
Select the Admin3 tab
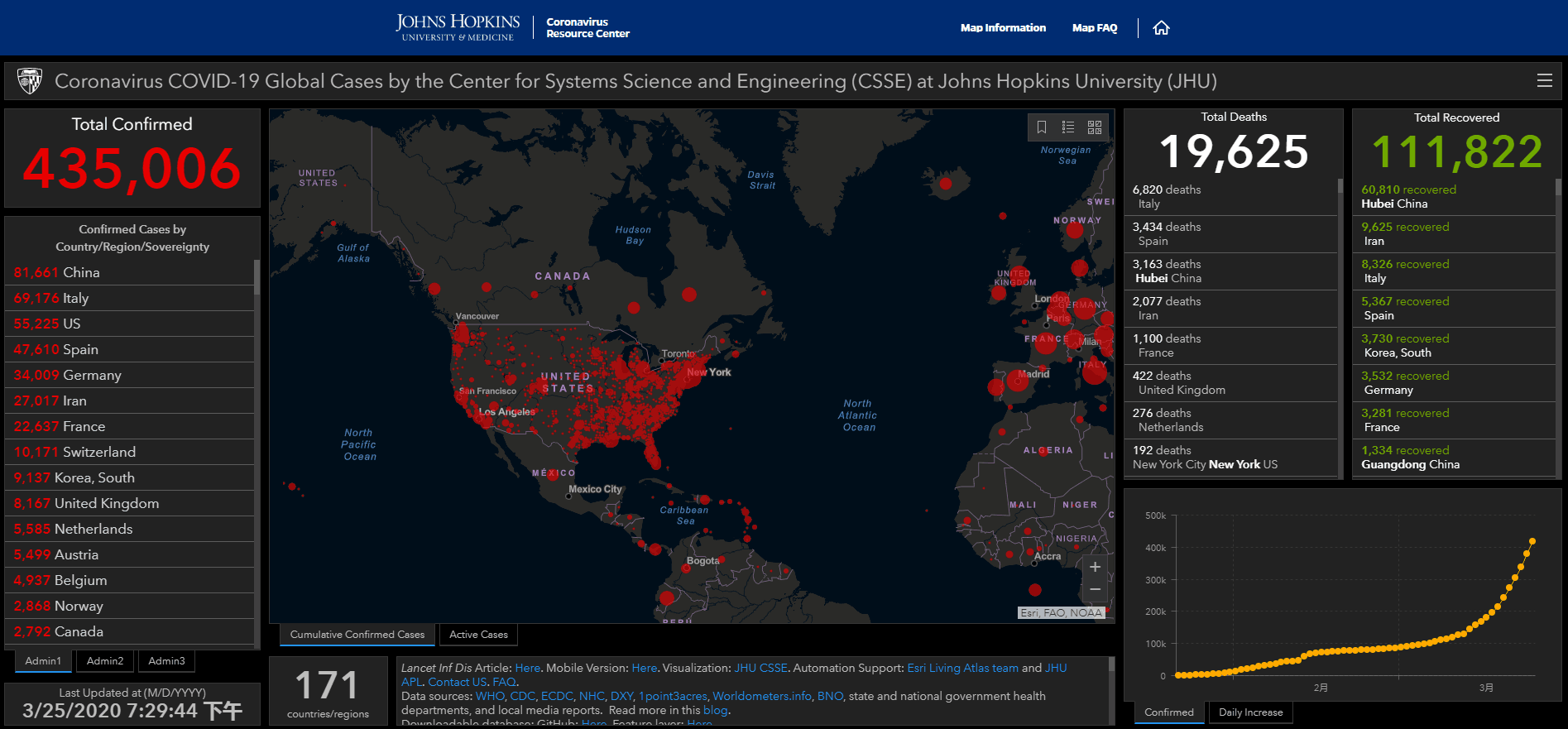(x=166, y=661)
